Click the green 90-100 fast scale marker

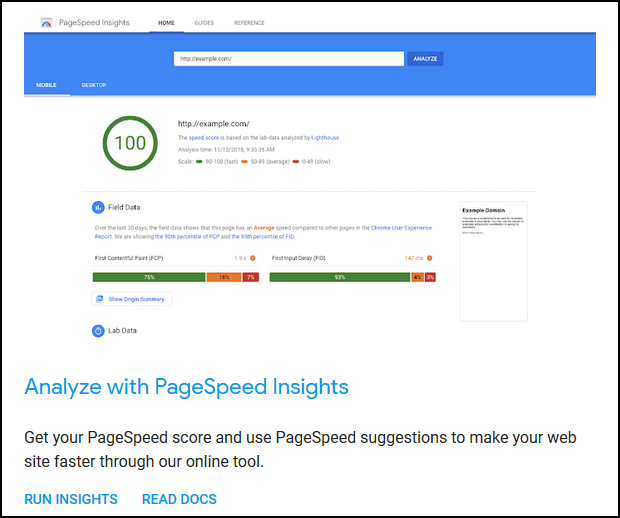tap(199, 161)
